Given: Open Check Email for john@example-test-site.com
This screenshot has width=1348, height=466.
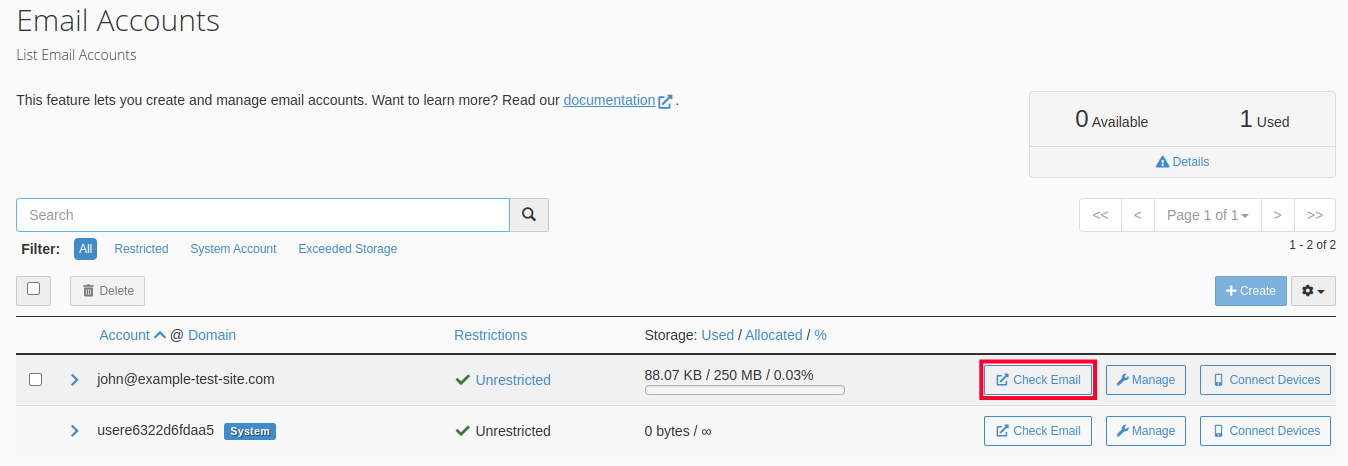Looking at the screenshot, I should point(1038,380).
